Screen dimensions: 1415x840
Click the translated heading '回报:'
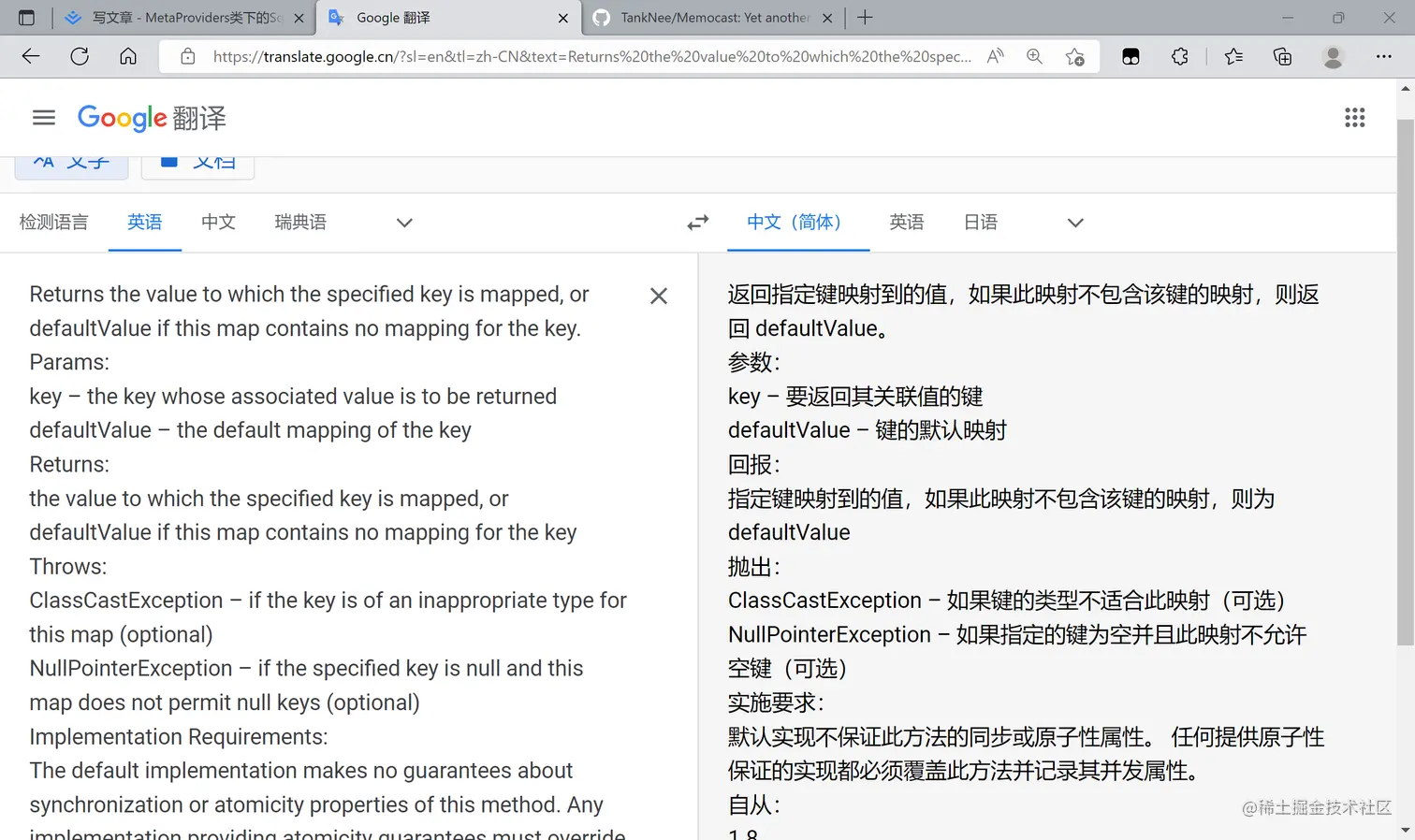point(754,465)
